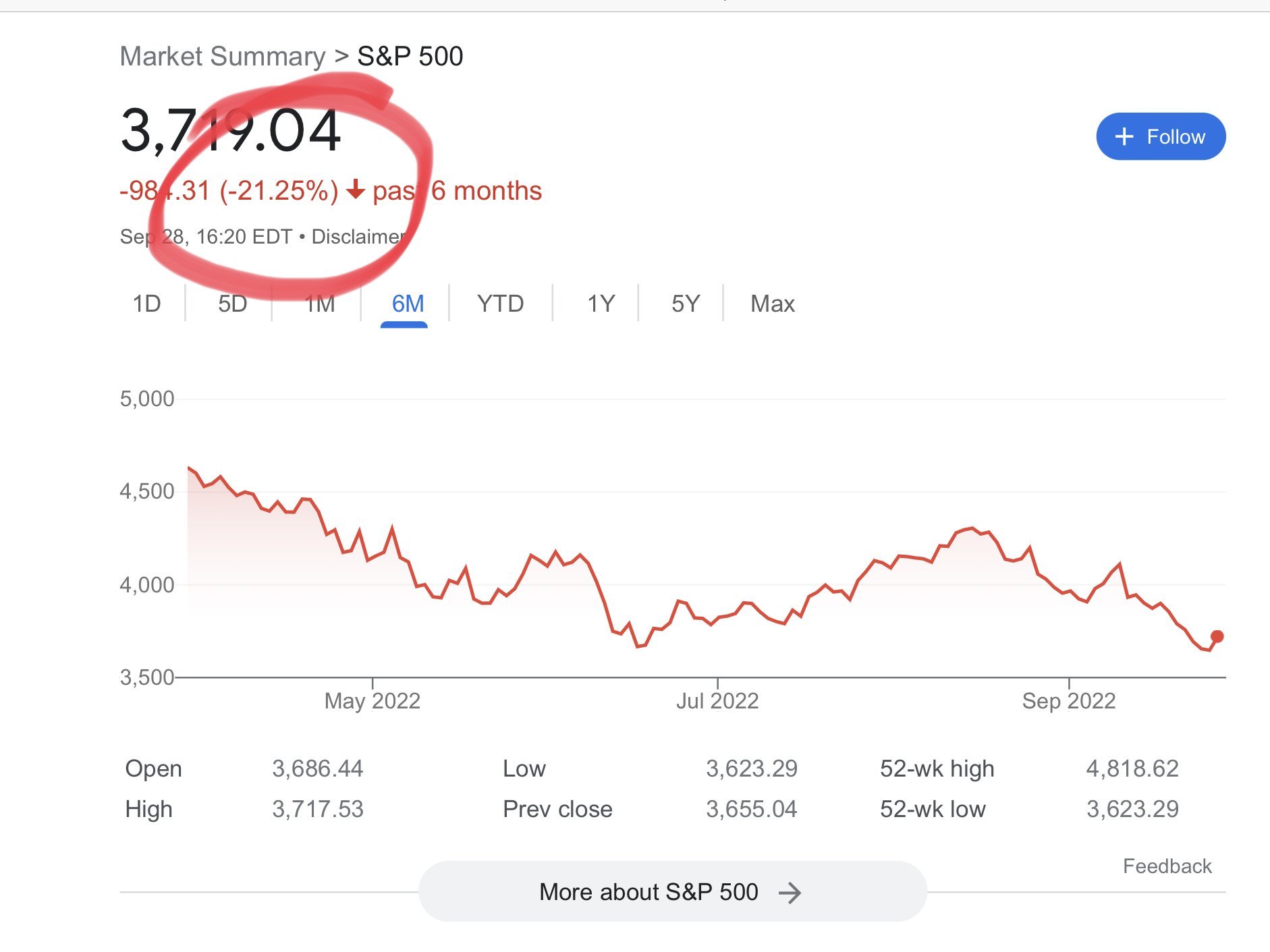Click the Disclaimer link
Viewport: 1270px width, 952px height.
point(359,237)
